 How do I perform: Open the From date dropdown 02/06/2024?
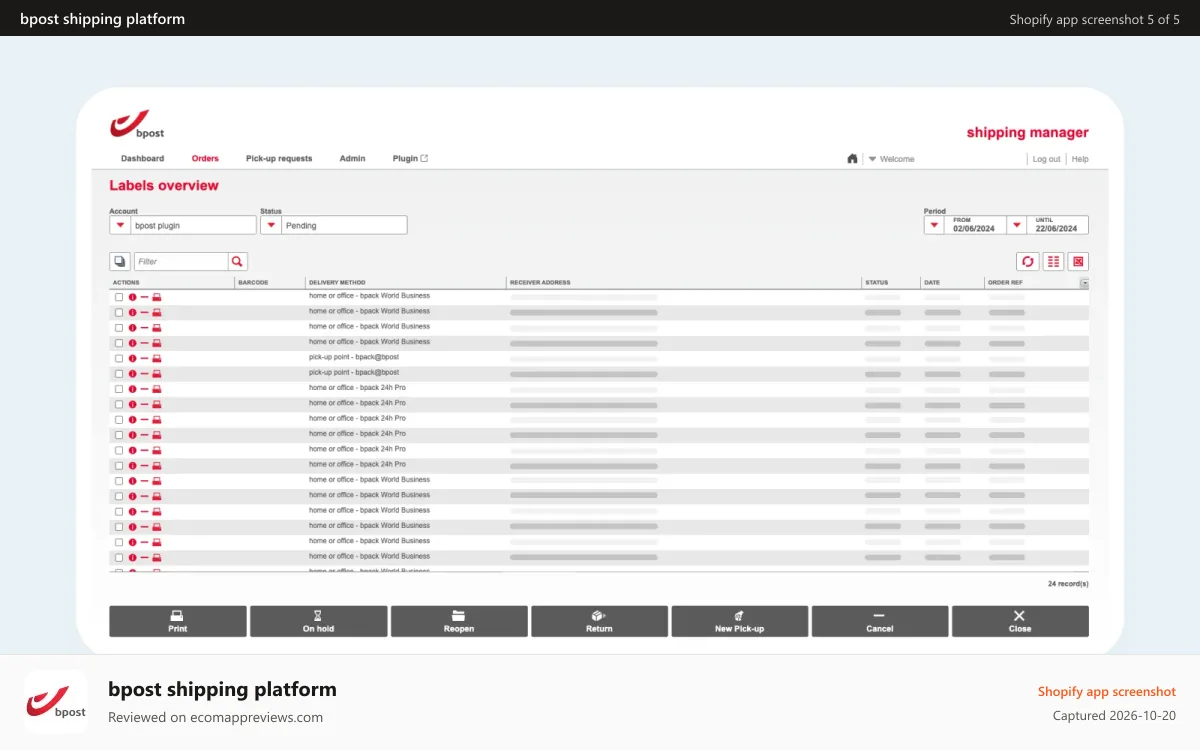(x=934, y=226)
